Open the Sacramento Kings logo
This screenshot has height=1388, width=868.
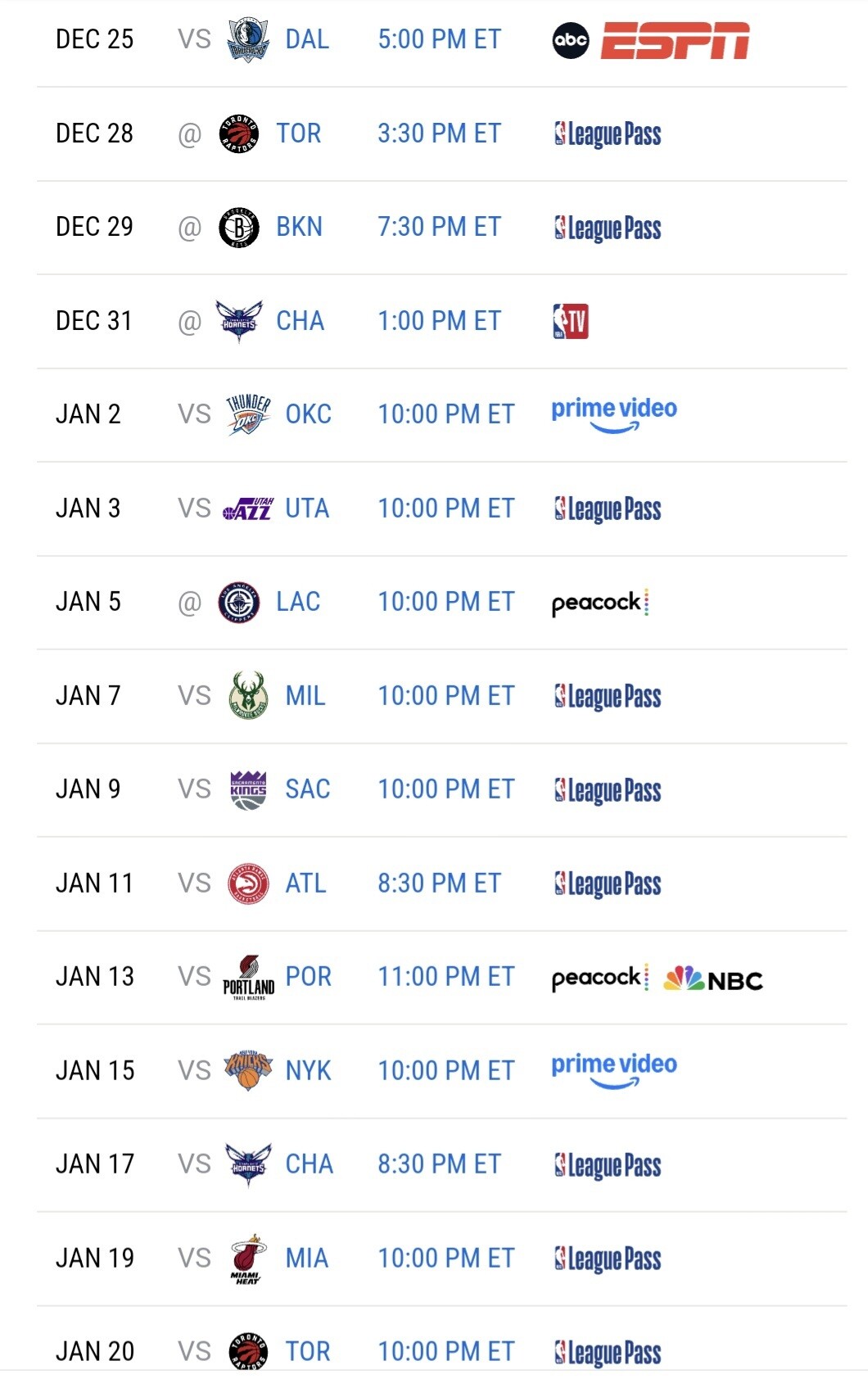click(248, 790)
